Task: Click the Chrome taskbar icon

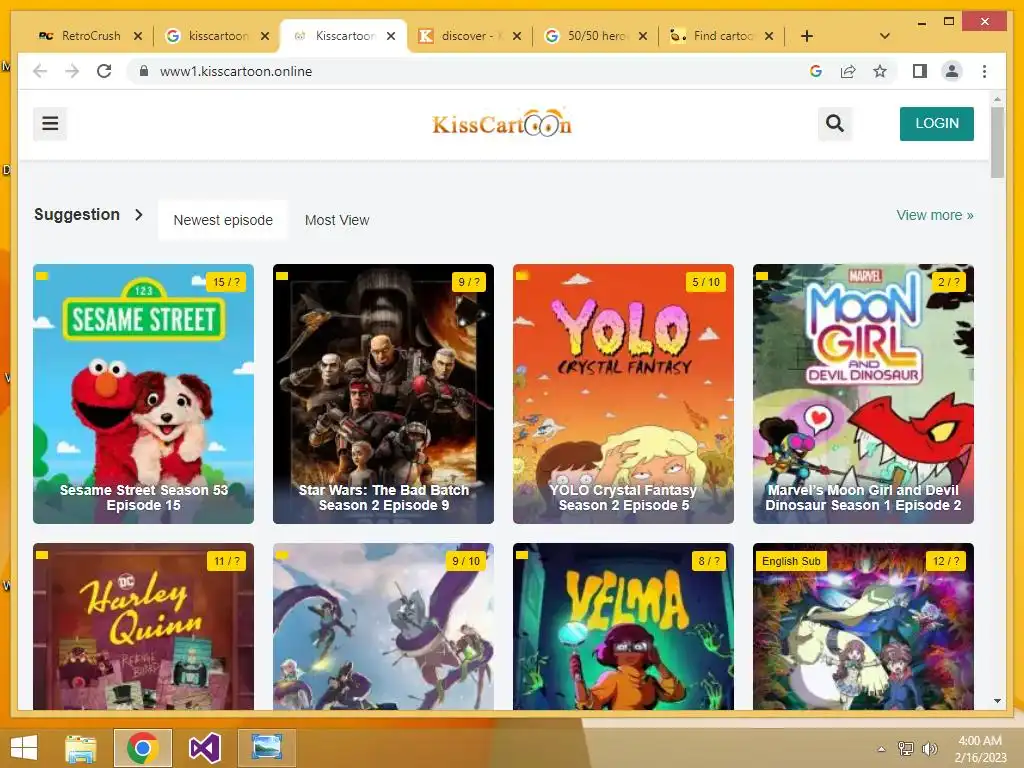Action: point(142,748)
